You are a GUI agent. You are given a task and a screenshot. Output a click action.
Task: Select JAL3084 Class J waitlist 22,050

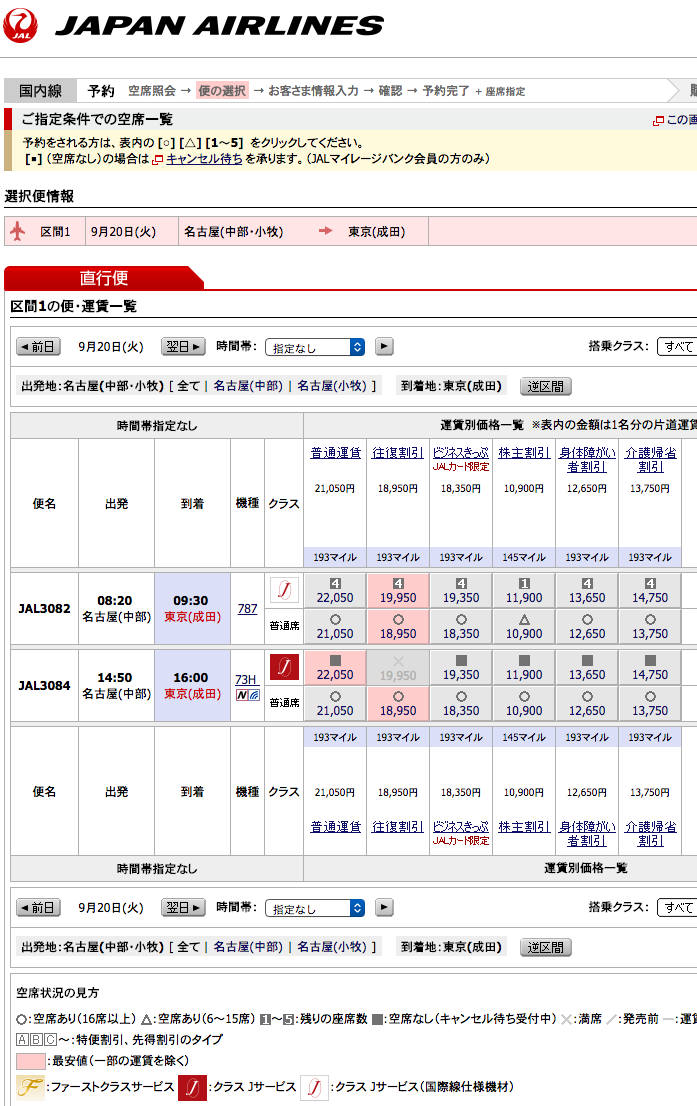(335, 668)
